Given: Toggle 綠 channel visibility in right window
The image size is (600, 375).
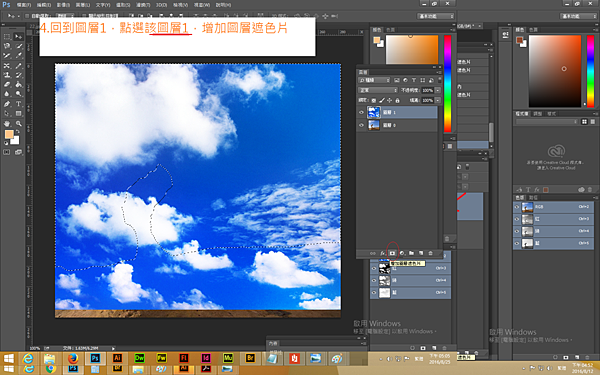Looking at the screenshot, I should [517, 231].
